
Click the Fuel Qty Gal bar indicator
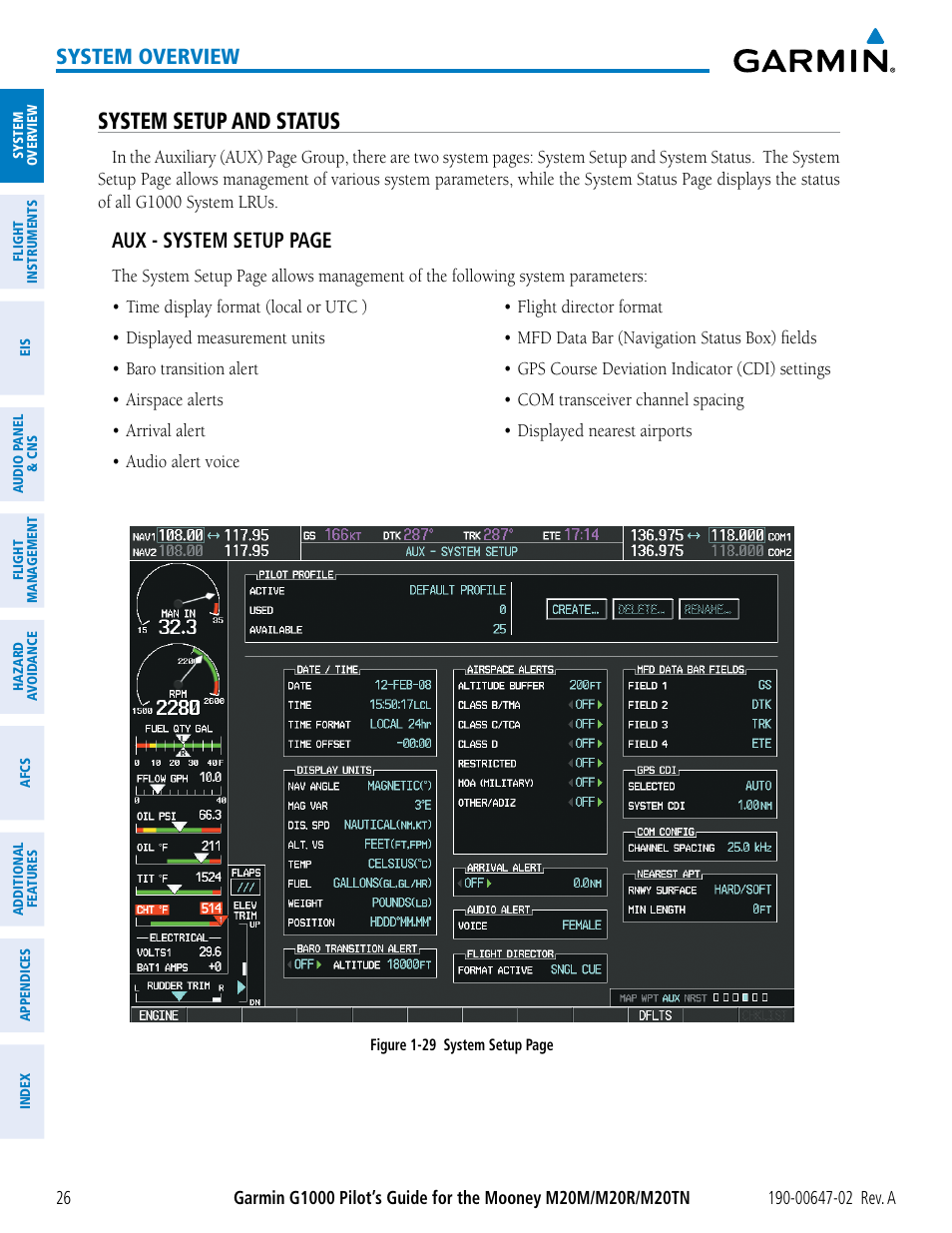click(x=179, y=745)
